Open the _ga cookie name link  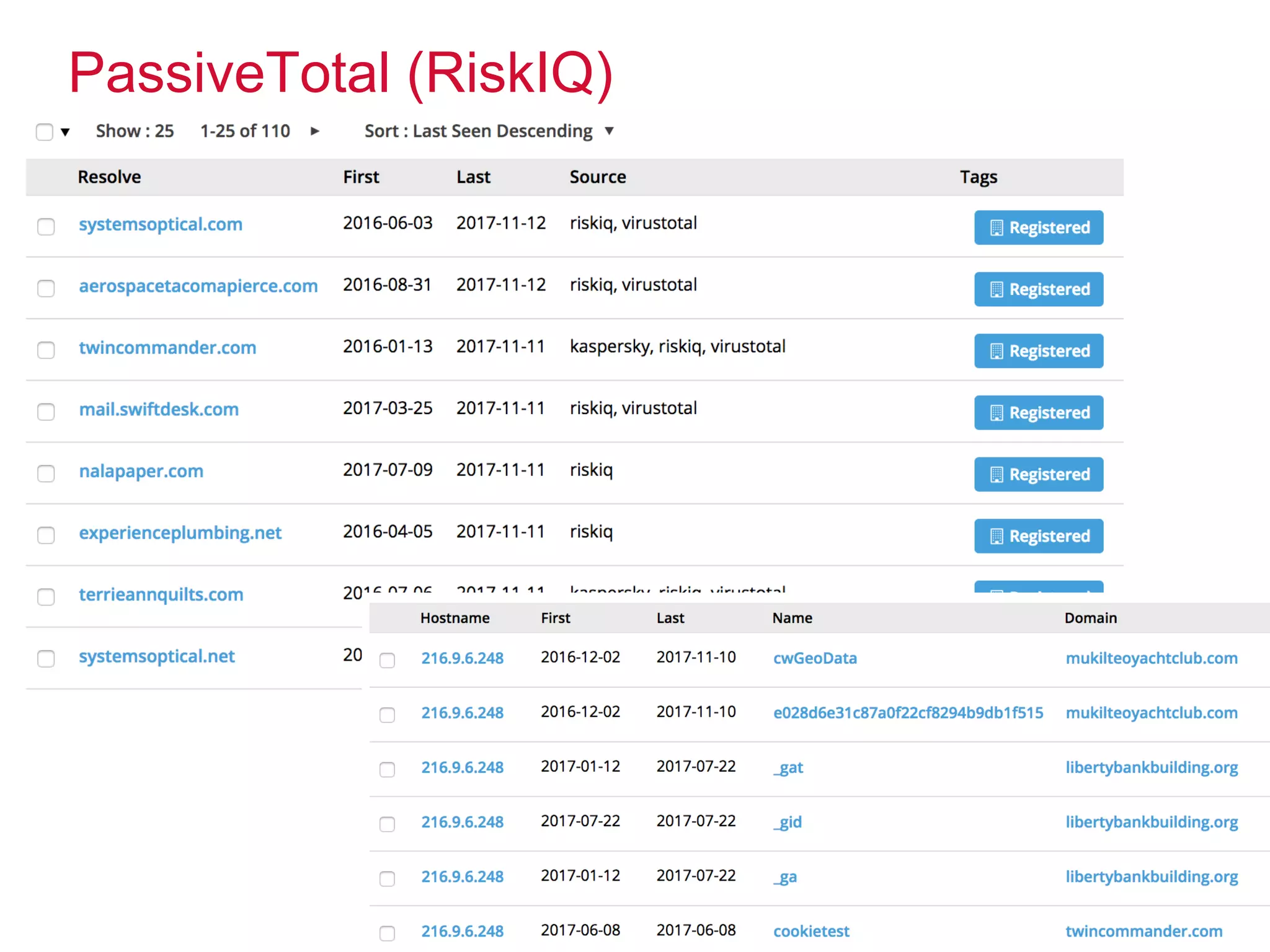(785, 876)
